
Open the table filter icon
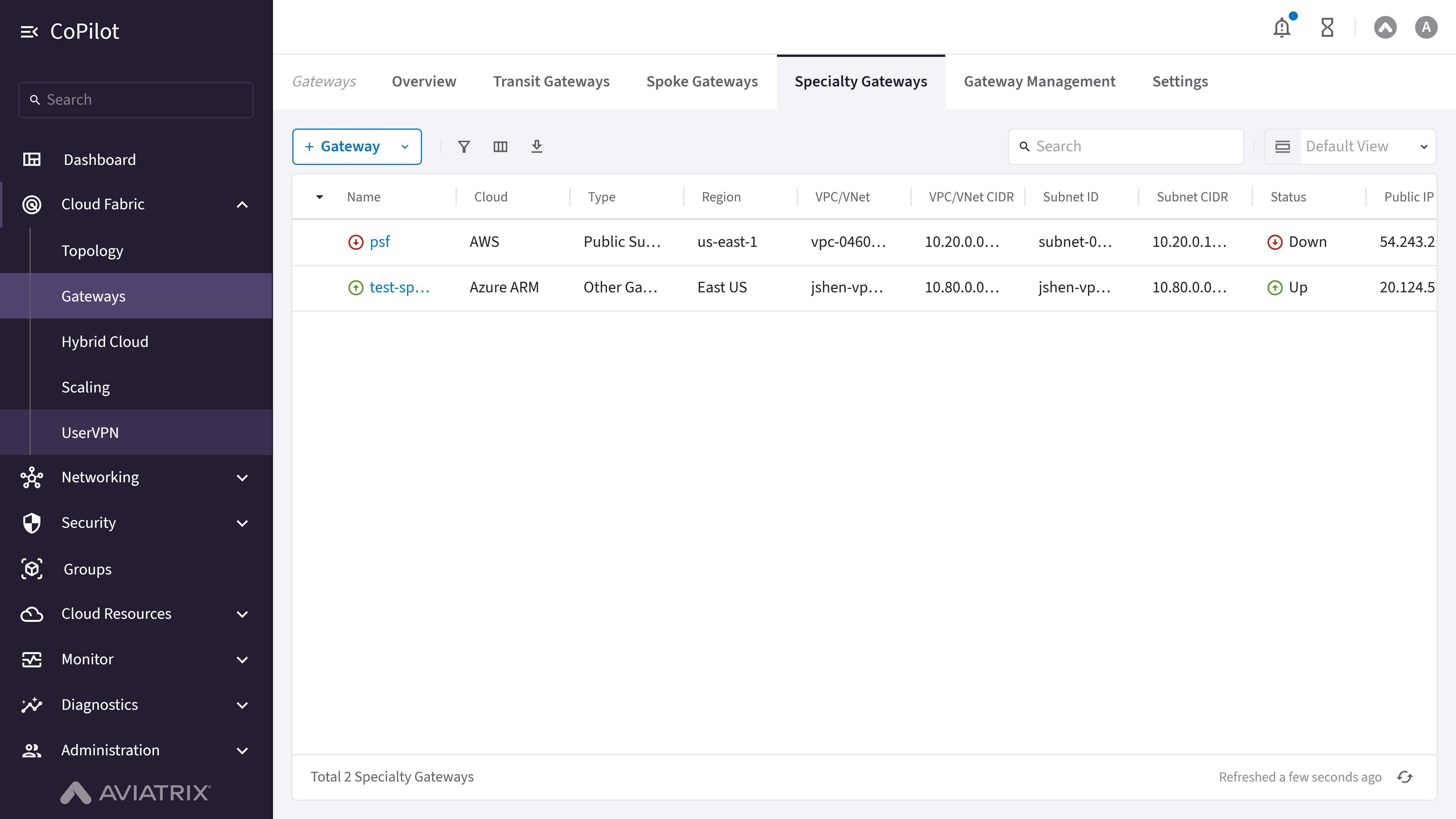(464, 147)
